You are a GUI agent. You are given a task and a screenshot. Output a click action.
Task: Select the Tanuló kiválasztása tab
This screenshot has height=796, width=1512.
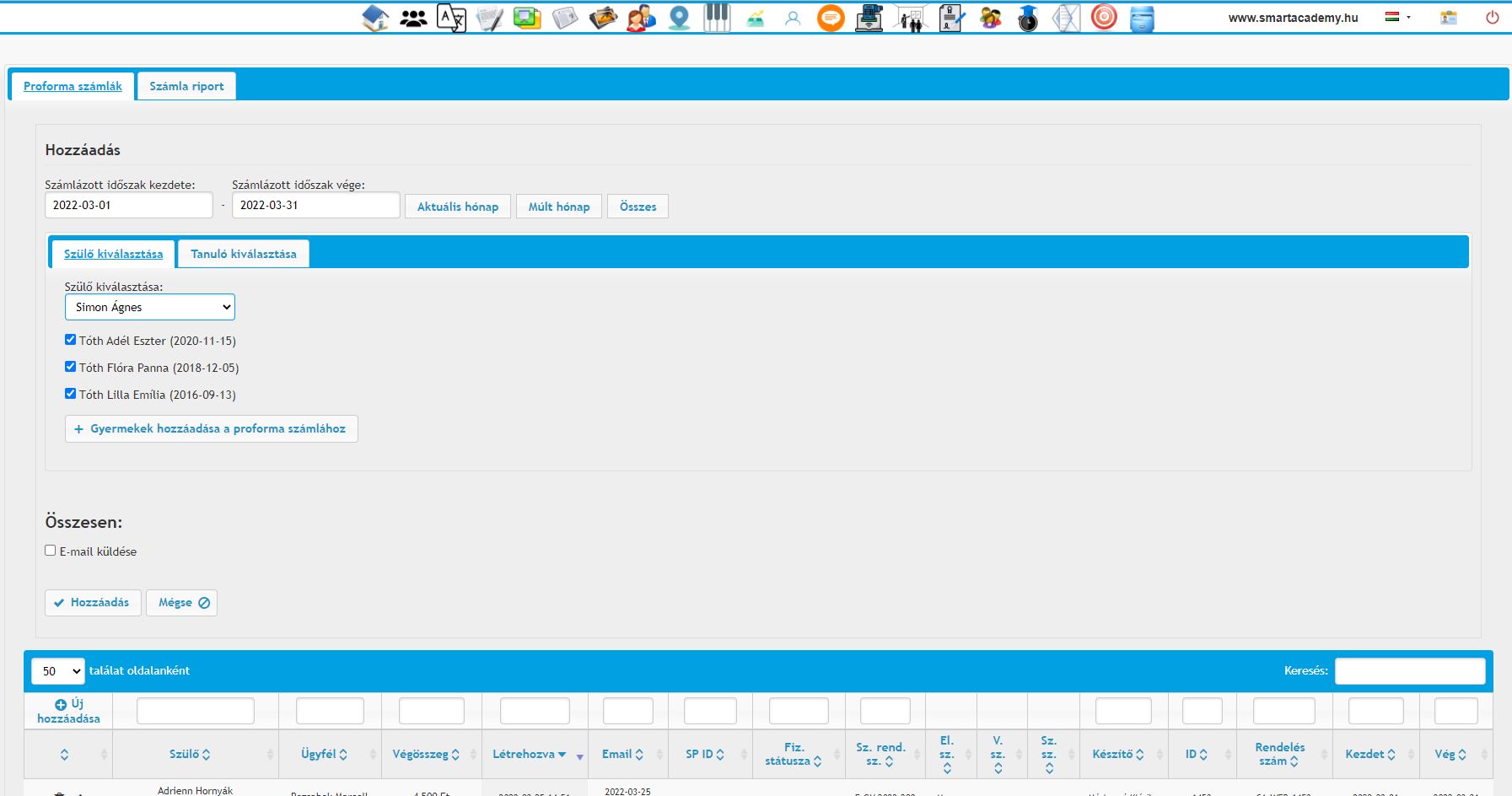[x=243, y=254]
